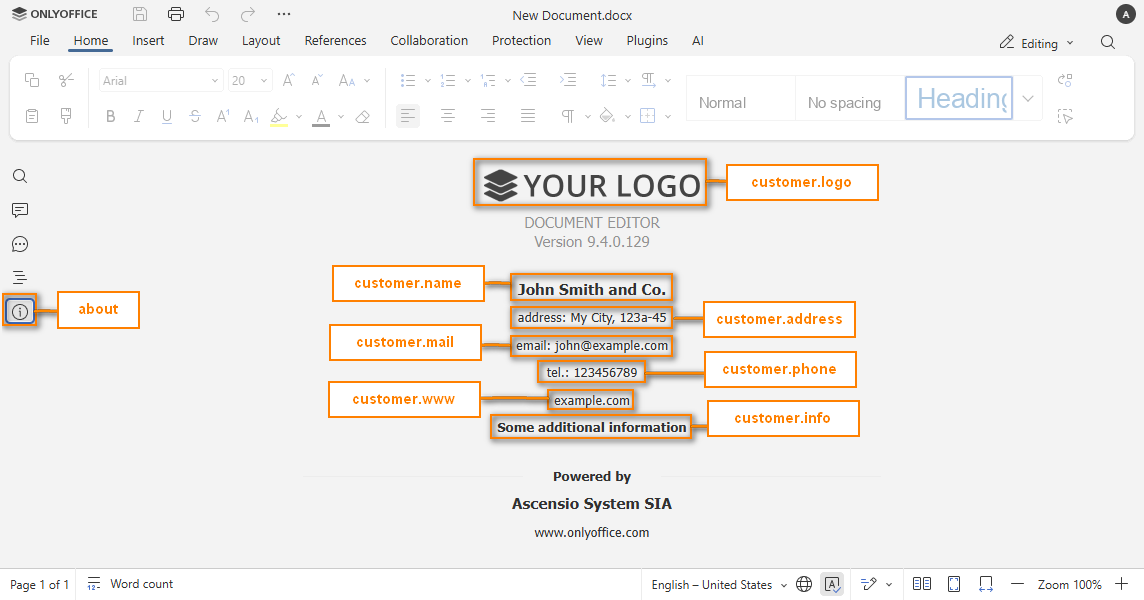The width and height of the screenshot is (1144, 600).
Task: Align text to the right
Action: (x=488, y=116)
